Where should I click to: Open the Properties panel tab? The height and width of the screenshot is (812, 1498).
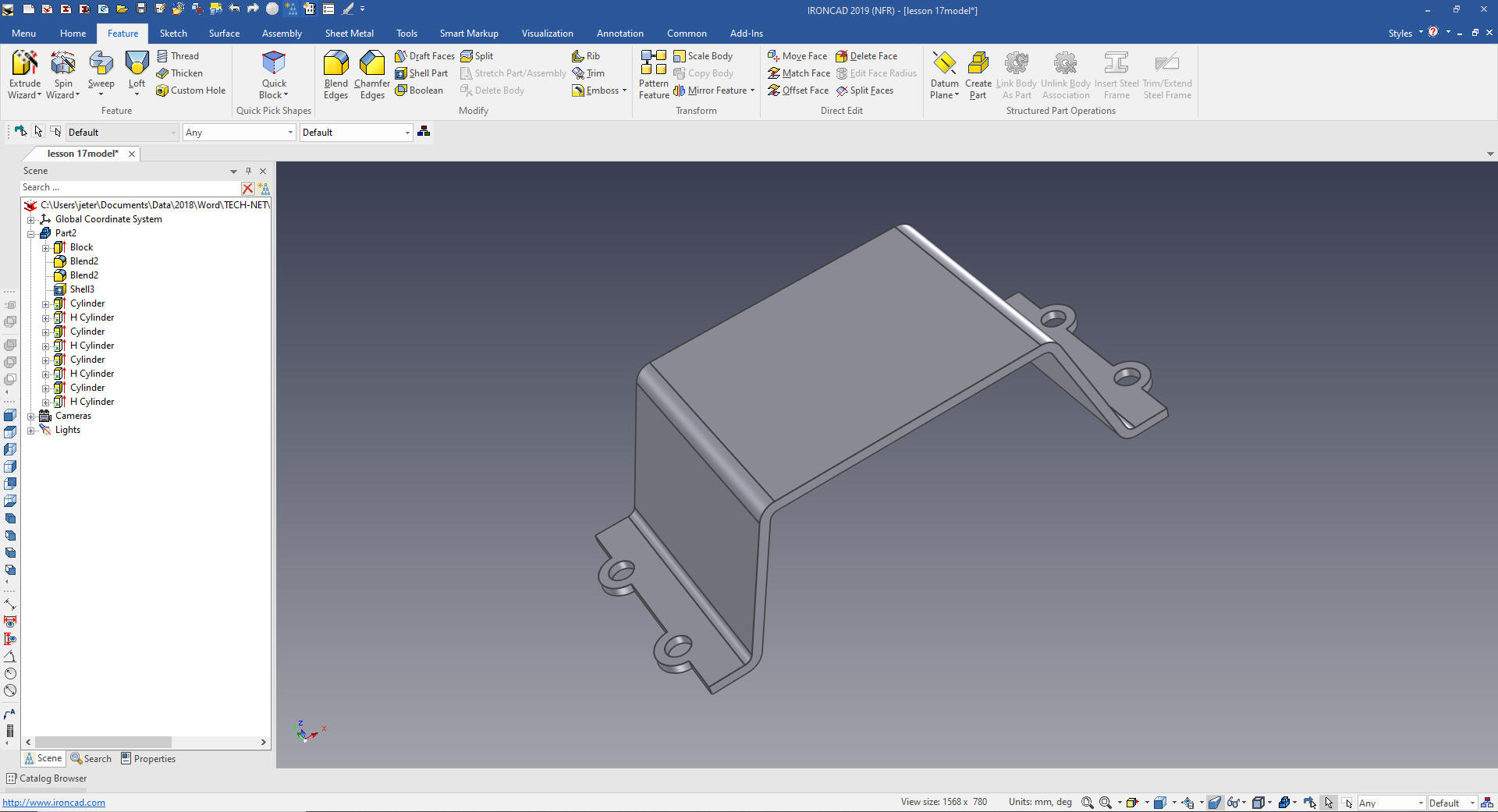coord(148,759)
